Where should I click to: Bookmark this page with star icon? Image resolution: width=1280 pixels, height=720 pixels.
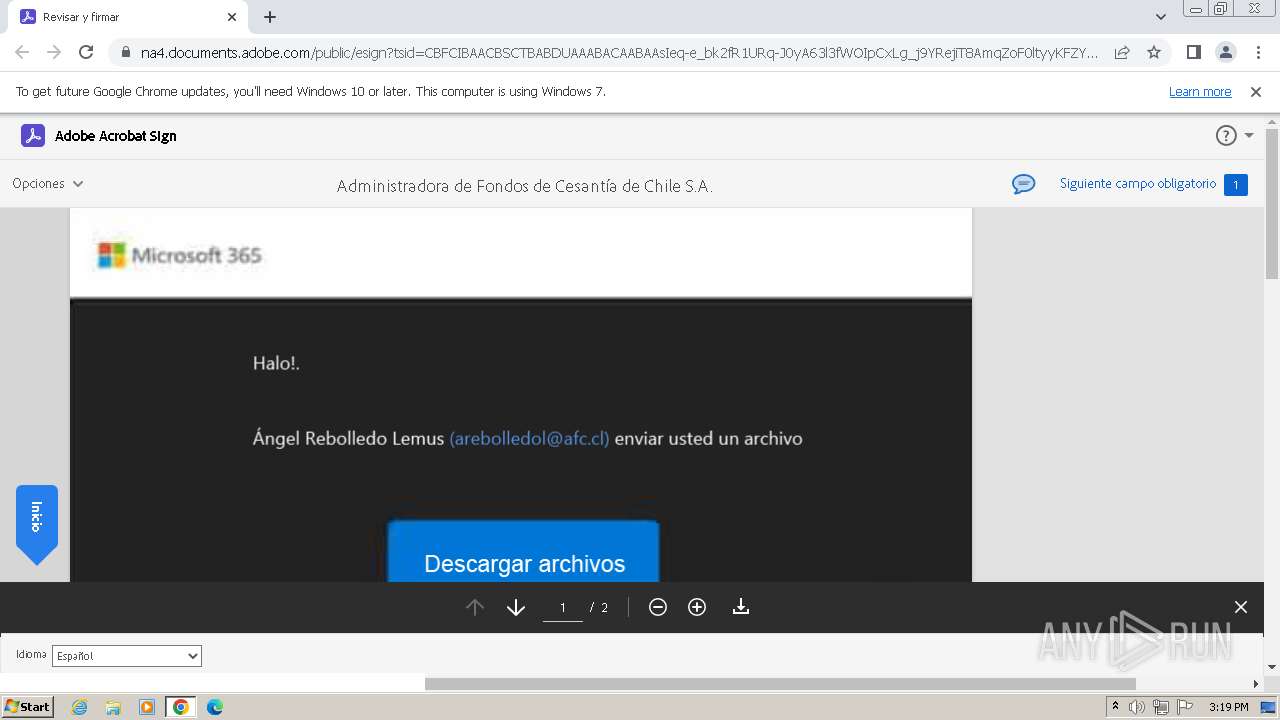1154,52
